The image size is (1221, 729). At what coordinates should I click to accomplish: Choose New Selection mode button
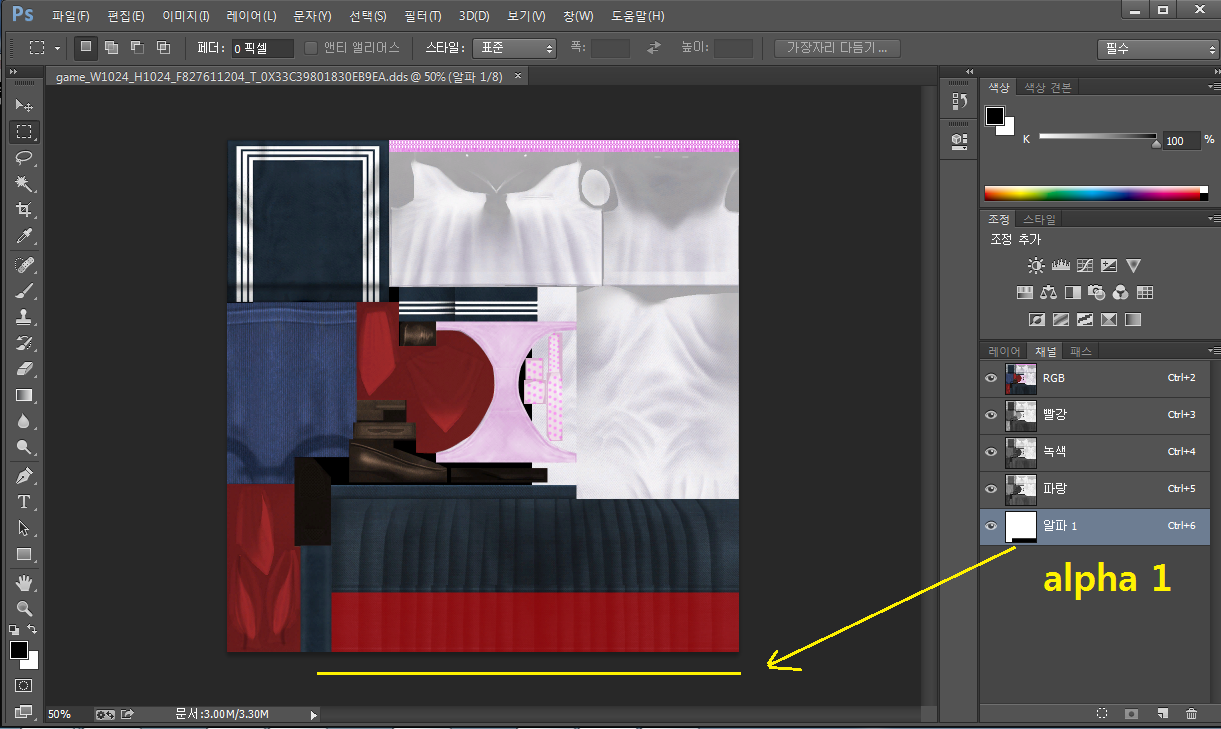pyautogui.click(x=86, y=47)
